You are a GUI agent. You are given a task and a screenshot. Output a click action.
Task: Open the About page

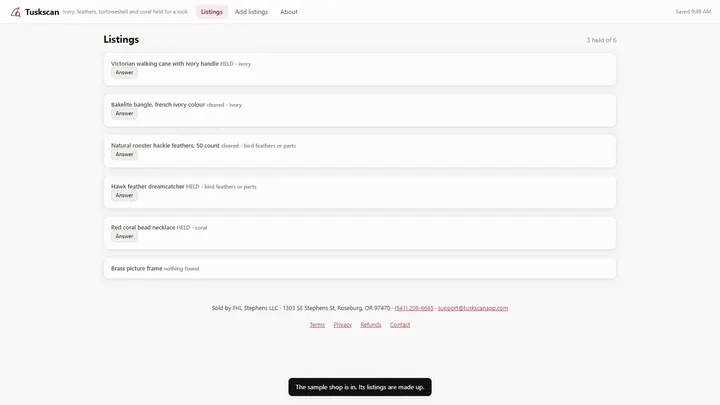click(x=289, y=12)
